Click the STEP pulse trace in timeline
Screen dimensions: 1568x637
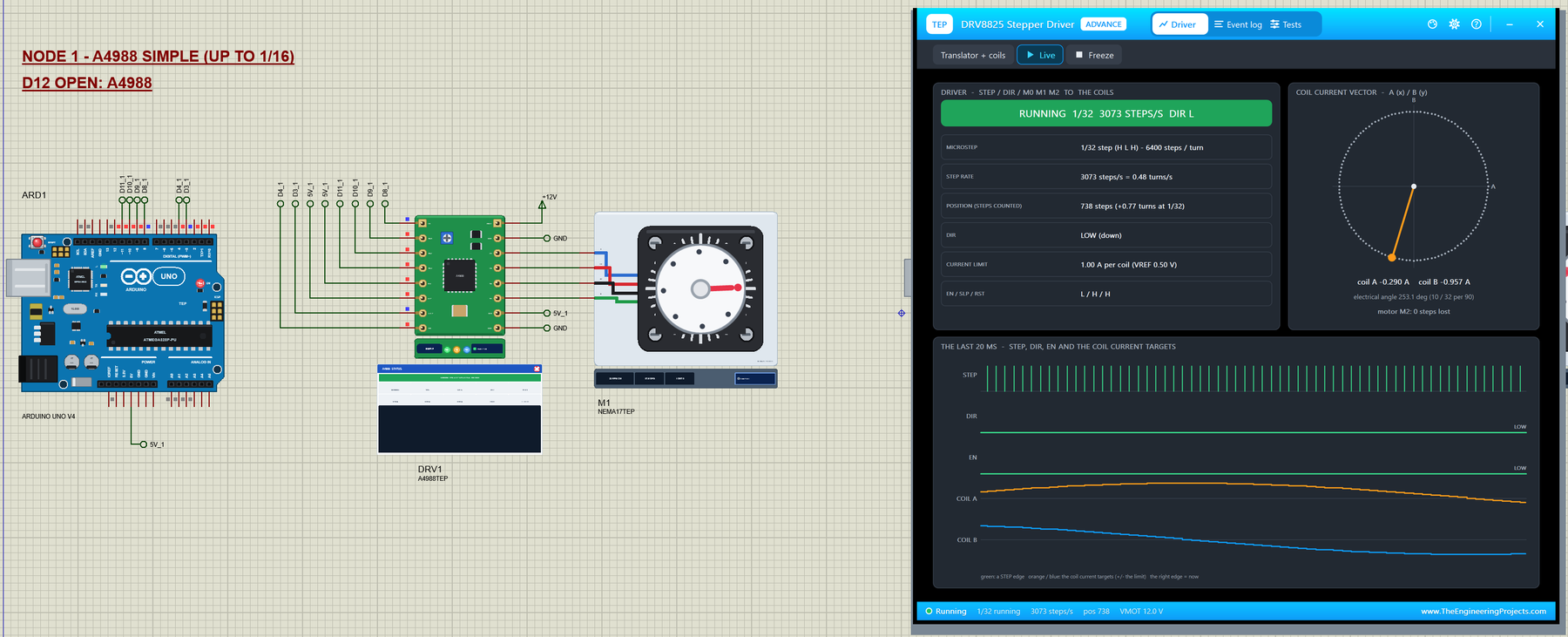1254,378
